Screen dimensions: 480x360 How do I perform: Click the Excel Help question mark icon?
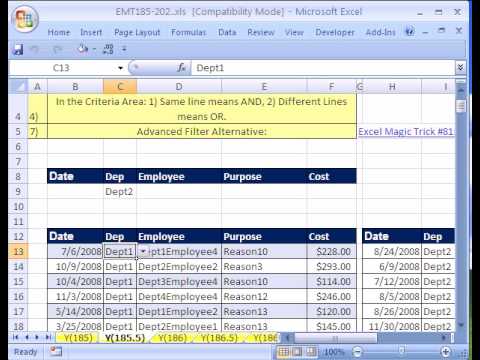tap(410, 32)
